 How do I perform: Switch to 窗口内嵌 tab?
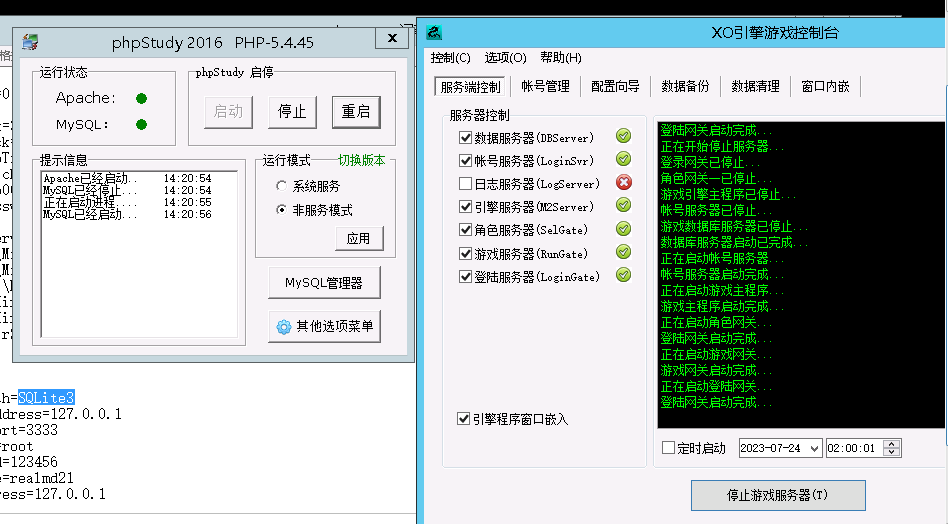tap(825, 86)
